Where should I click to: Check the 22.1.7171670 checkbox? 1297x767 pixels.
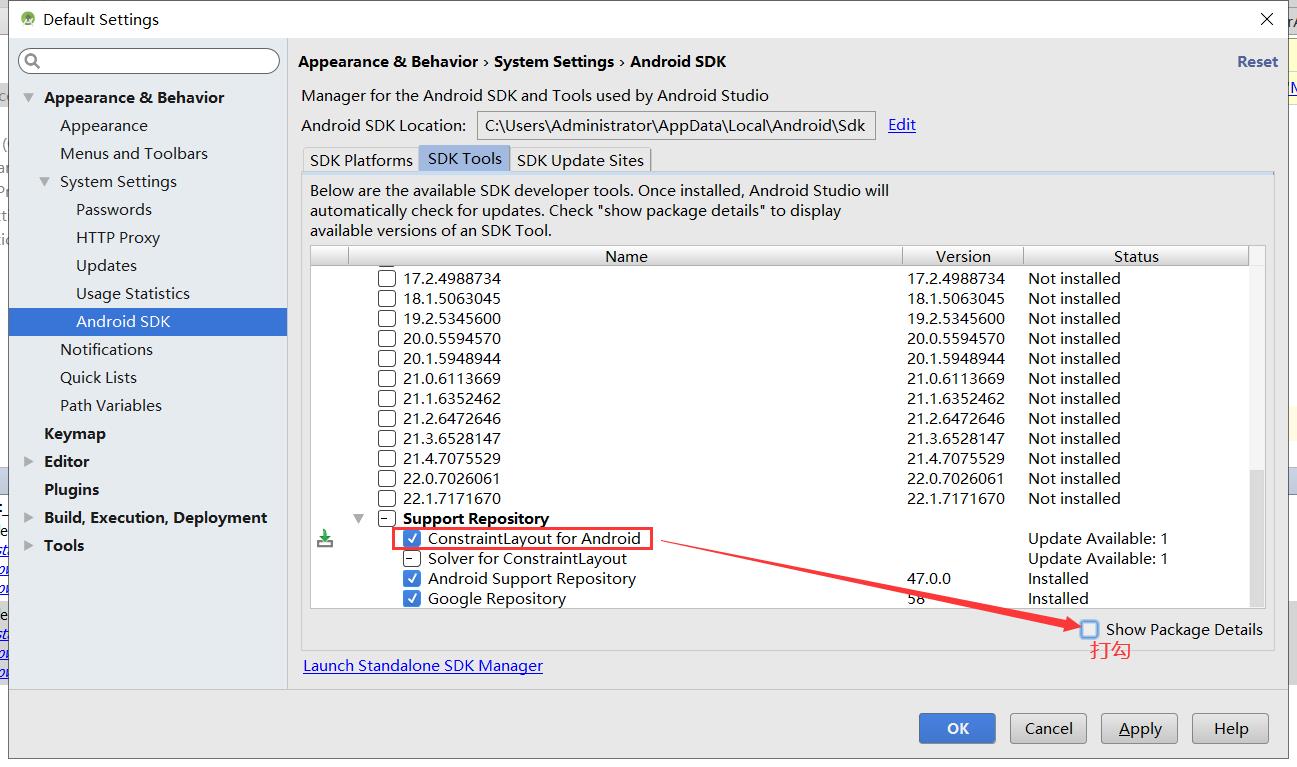(x=387, y=499)
